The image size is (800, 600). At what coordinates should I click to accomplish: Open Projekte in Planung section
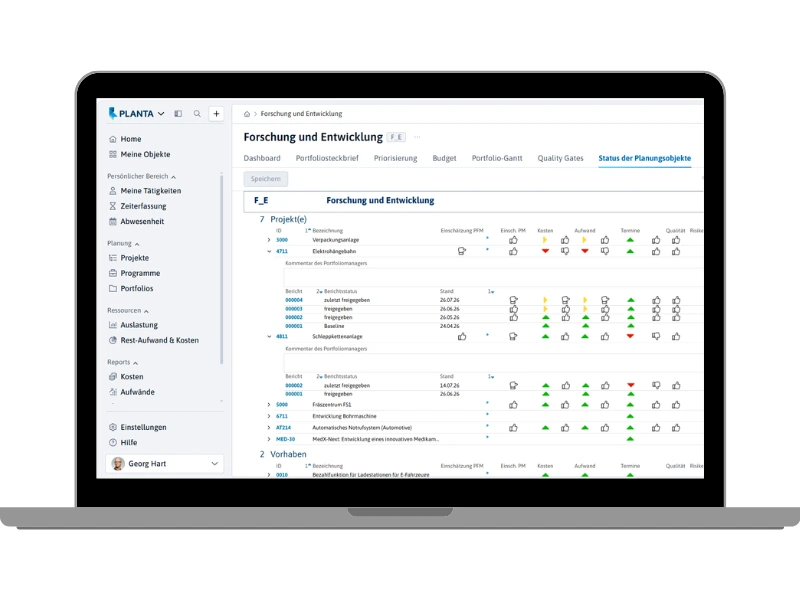point(129,258)
